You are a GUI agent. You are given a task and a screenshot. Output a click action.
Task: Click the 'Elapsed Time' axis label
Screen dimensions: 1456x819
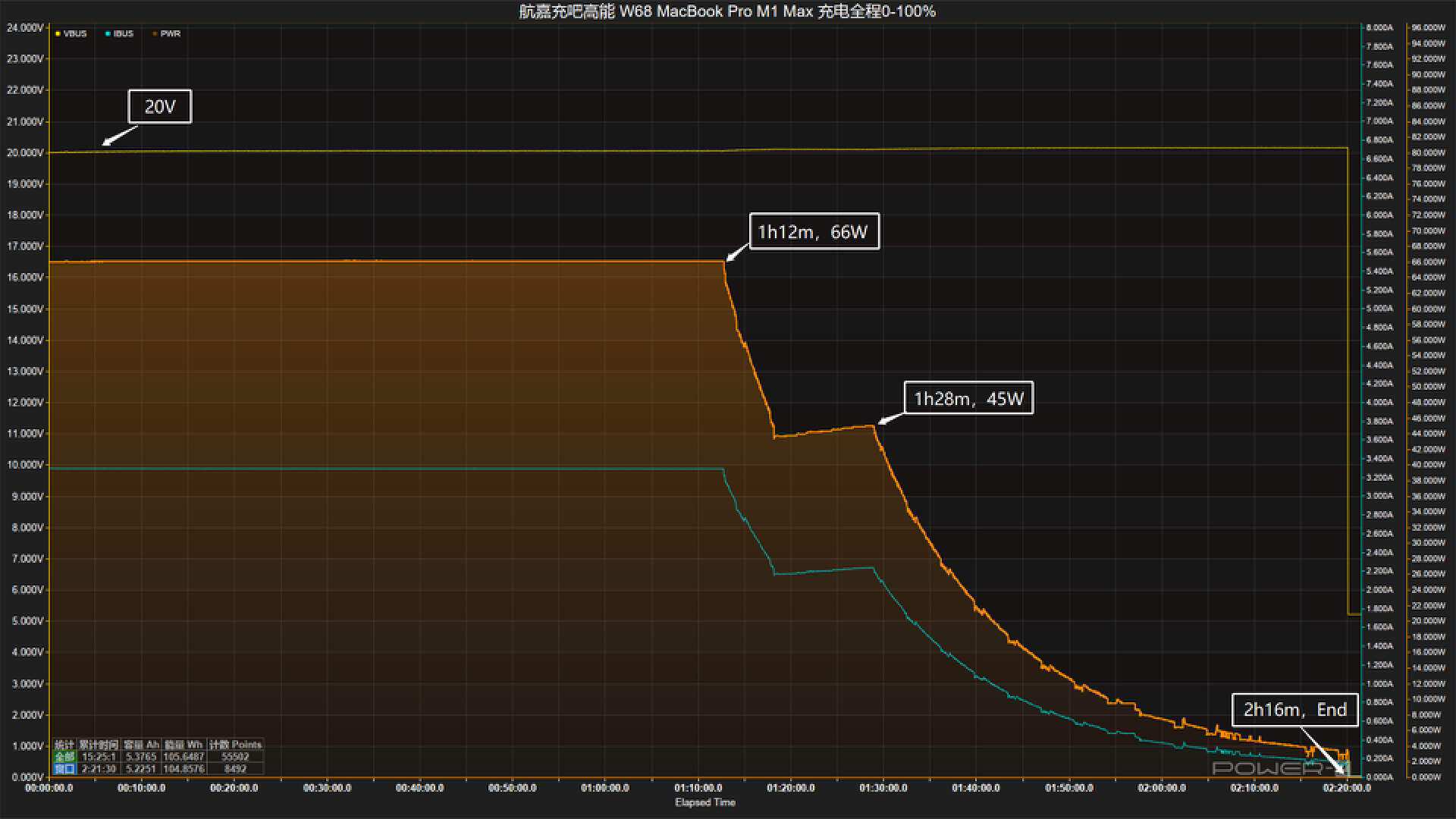[x=704, y=802]
